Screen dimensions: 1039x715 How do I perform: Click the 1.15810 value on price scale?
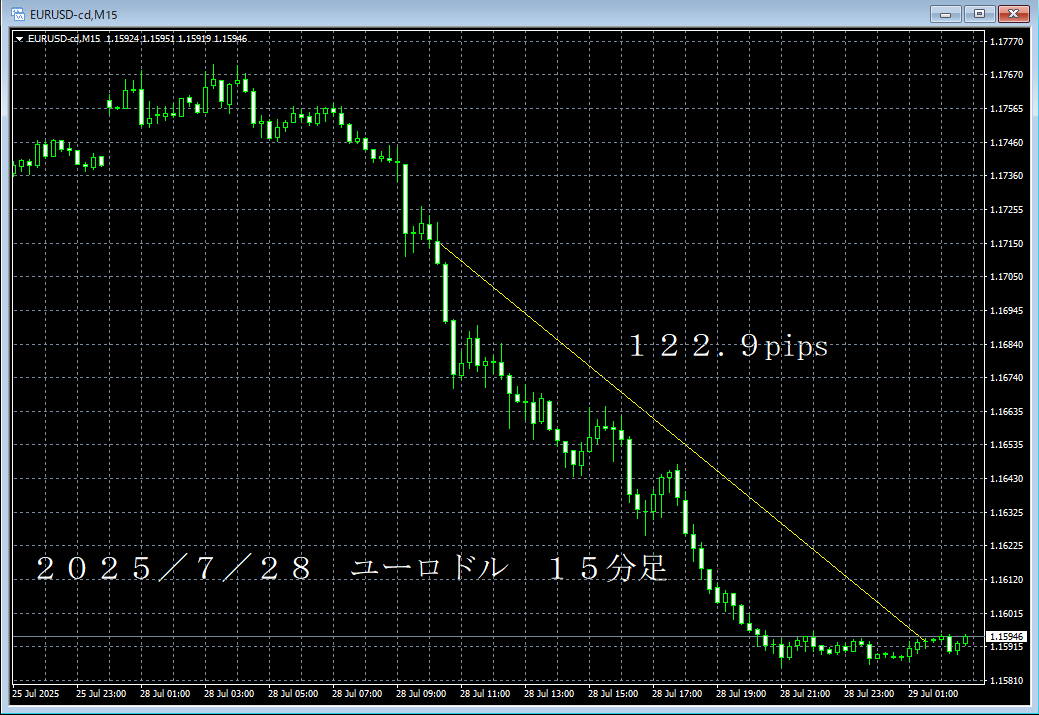coord(1005,681)
